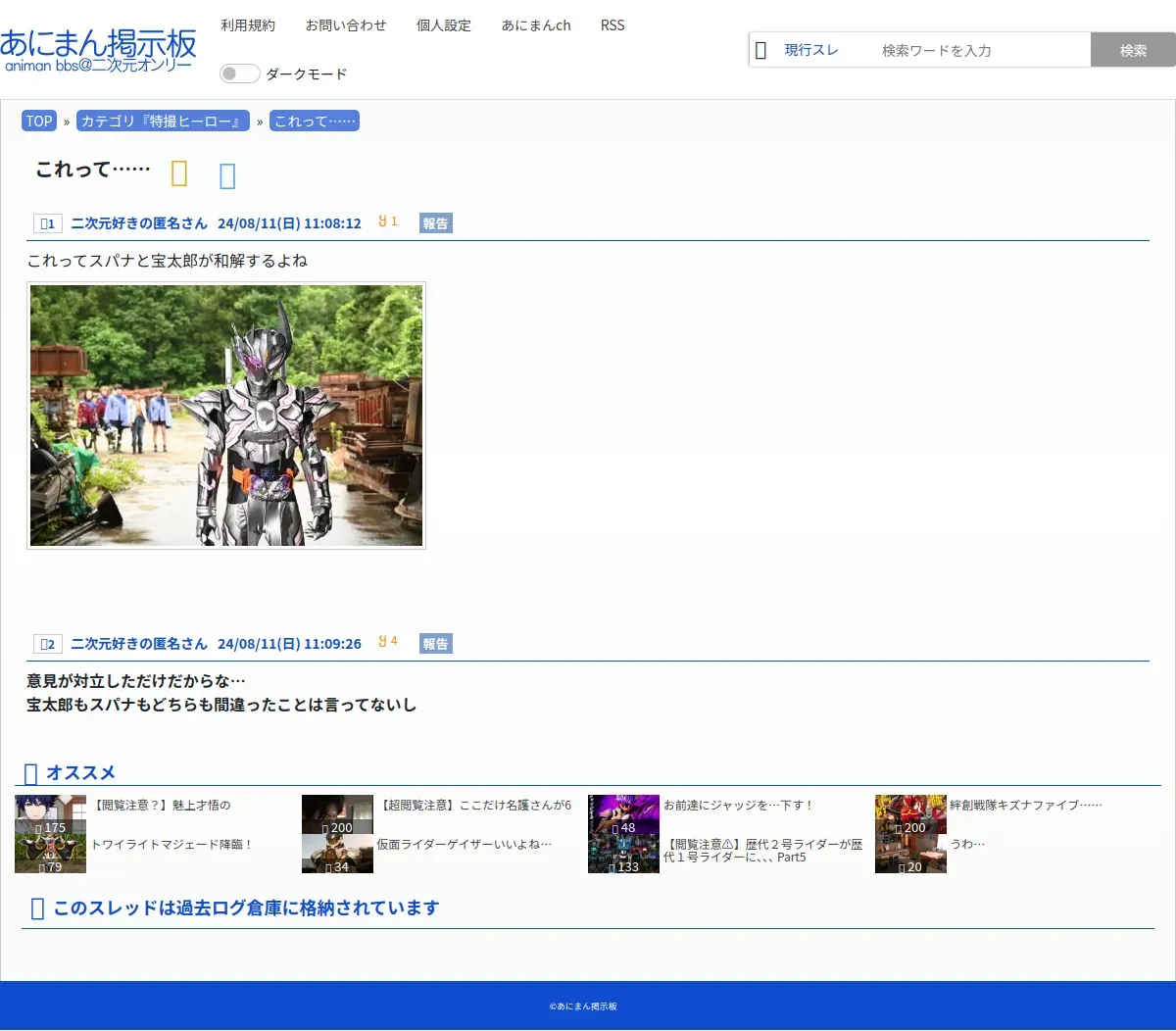Click the yellow icon beside the thread title
Screen dimensions: 1176x1031
point(179,173)
